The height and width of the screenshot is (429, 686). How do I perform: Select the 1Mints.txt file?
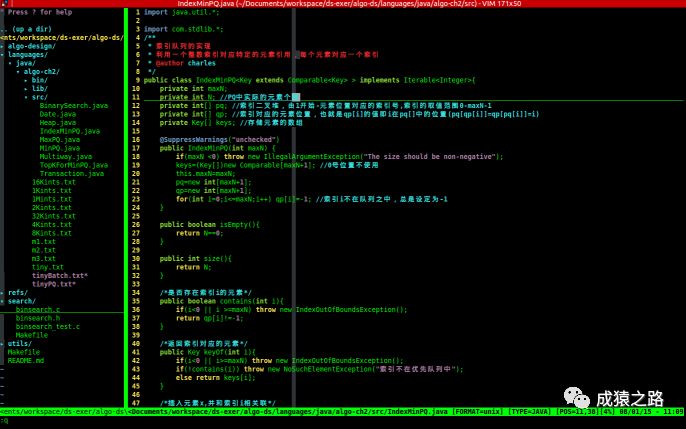[x=51, y=199]
